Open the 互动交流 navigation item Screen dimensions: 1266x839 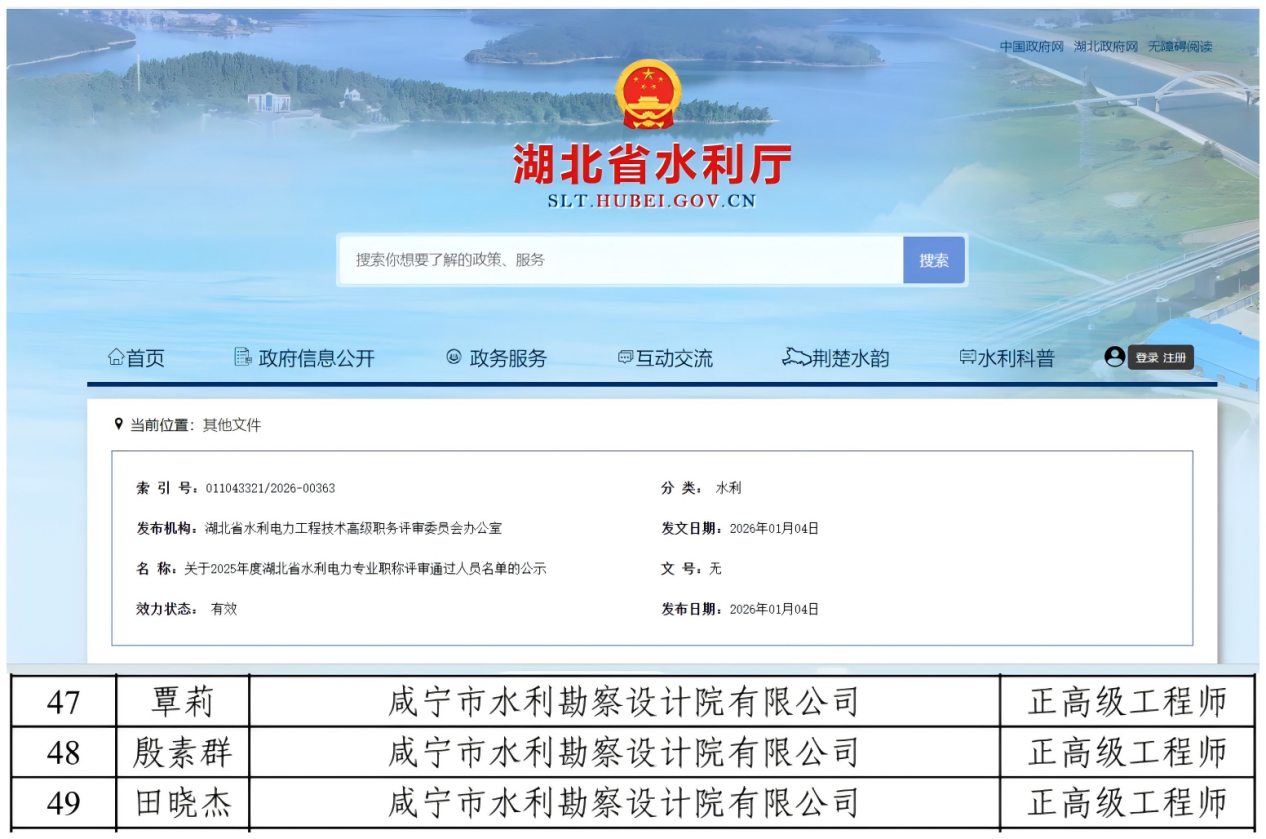pos(674,358)
